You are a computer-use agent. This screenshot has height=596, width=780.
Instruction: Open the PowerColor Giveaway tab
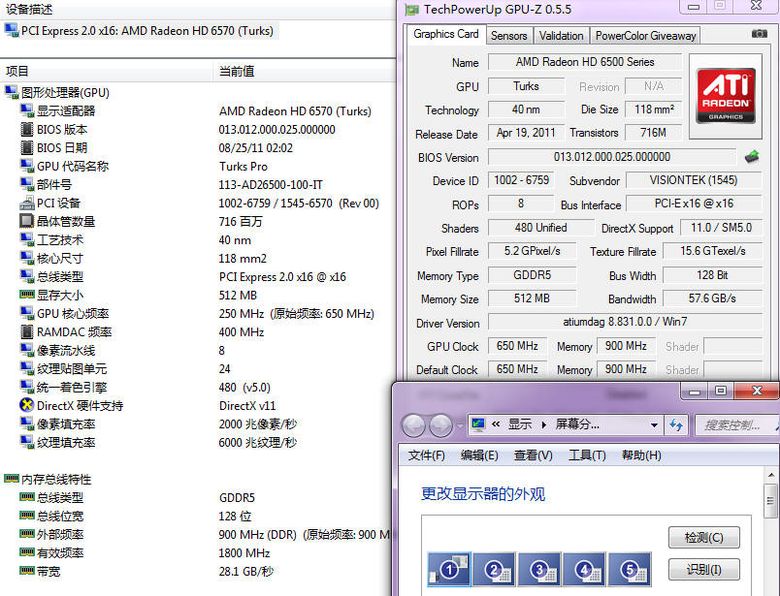click(645, 36)
